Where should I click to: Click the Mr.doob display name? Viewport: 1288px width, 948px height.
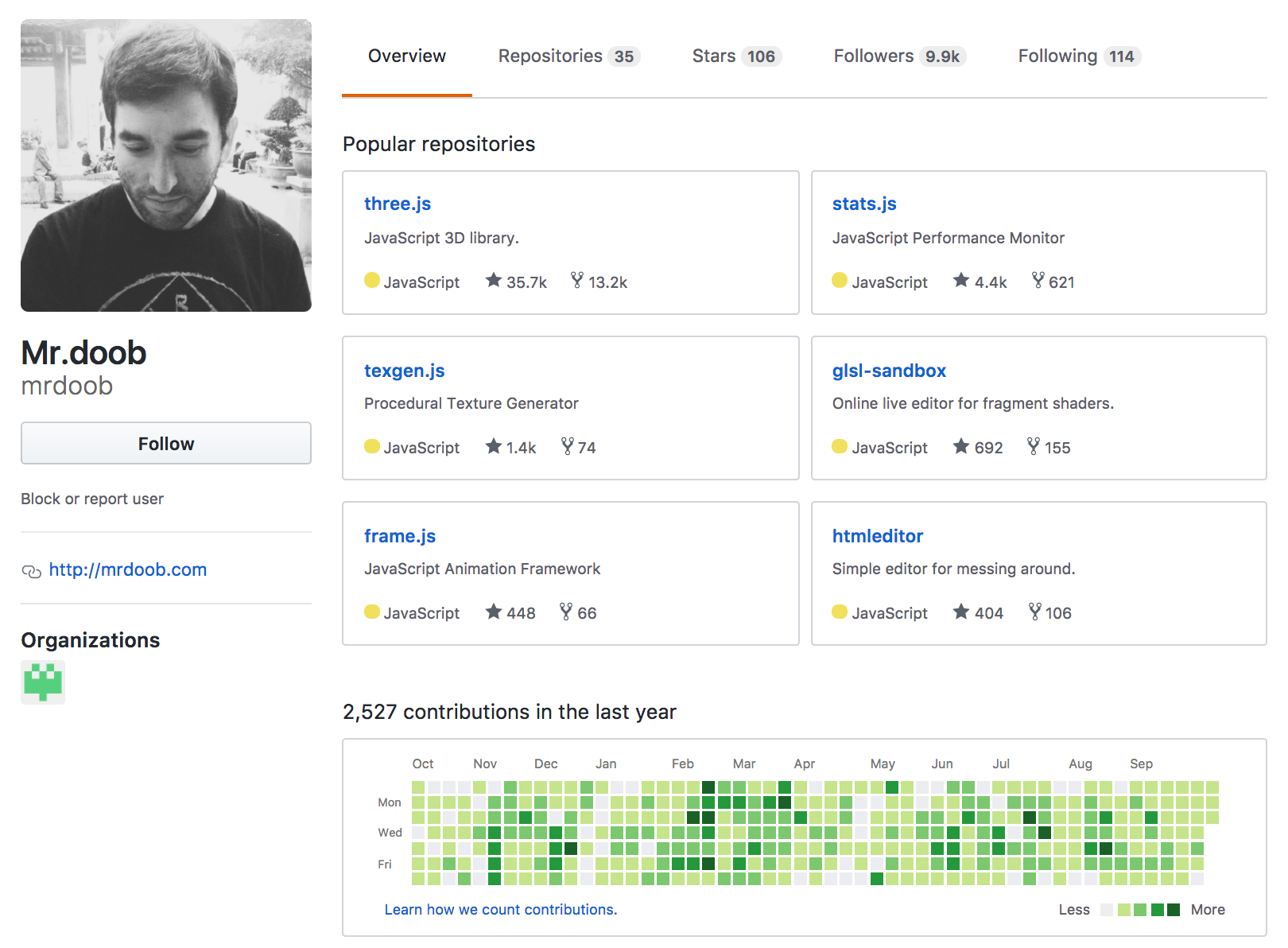[x=83, y=353]
